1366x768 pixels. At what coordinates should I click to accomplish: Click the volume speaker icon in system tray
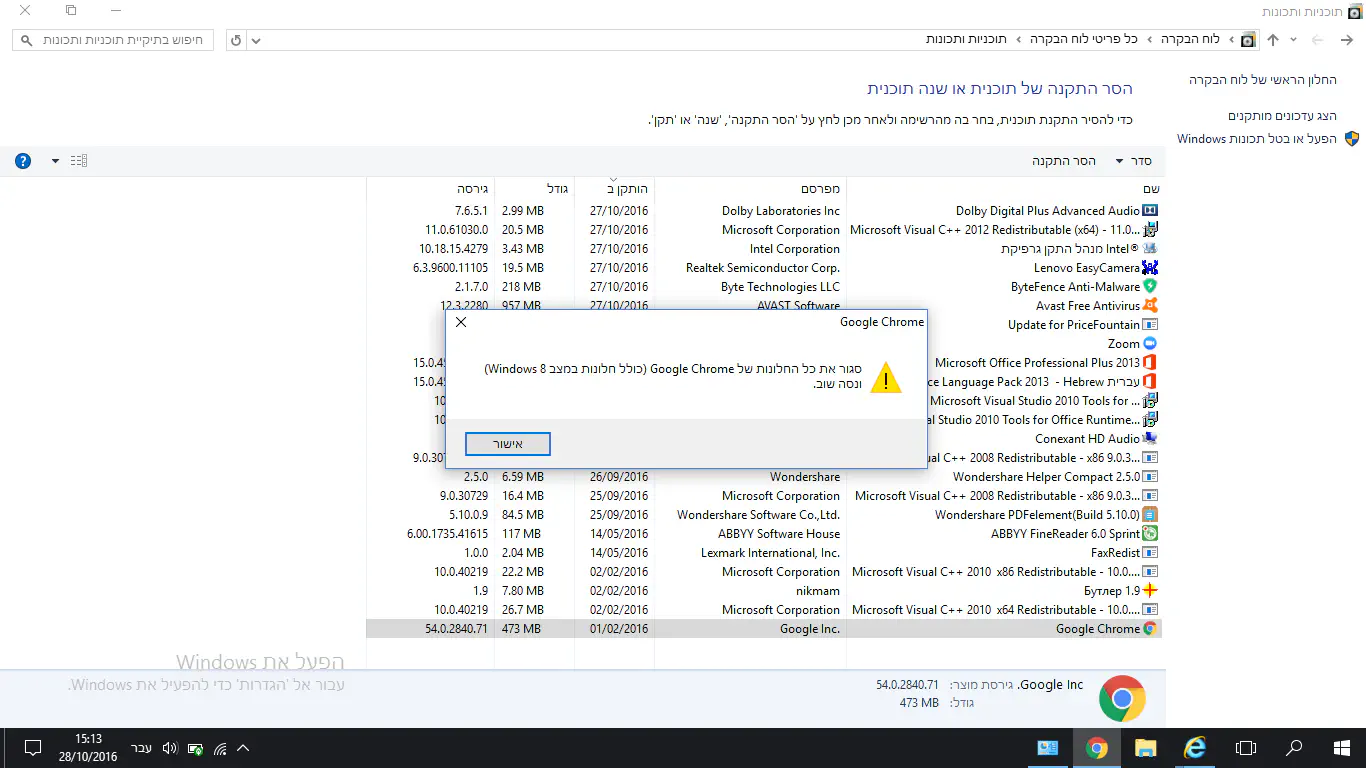[x=169, y=748]
